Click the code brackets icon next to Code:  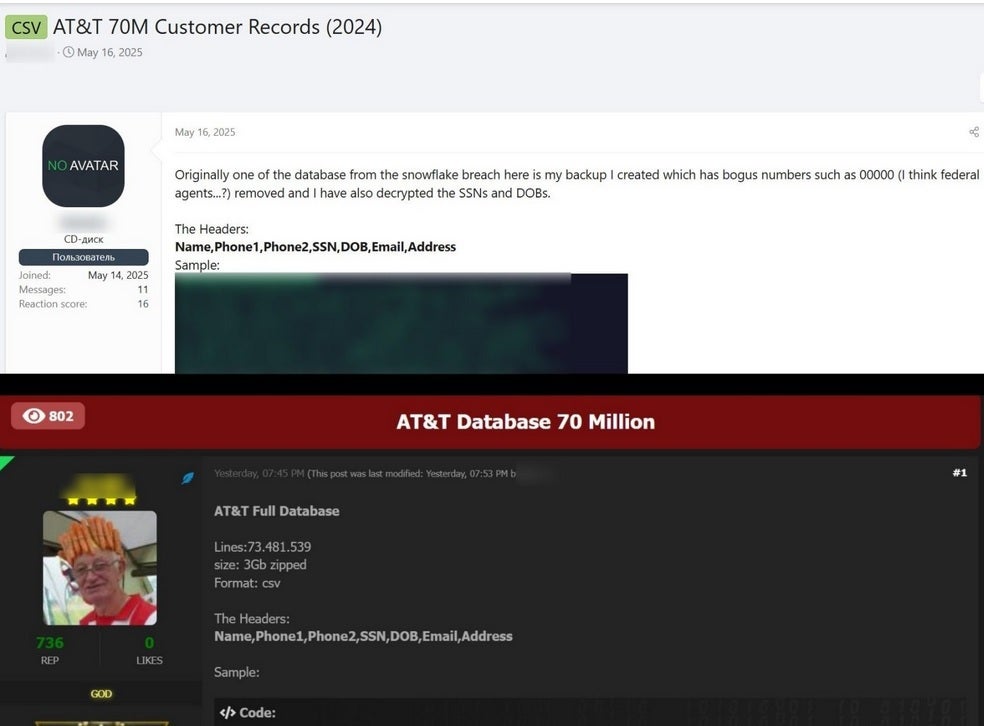click(227, 713)
